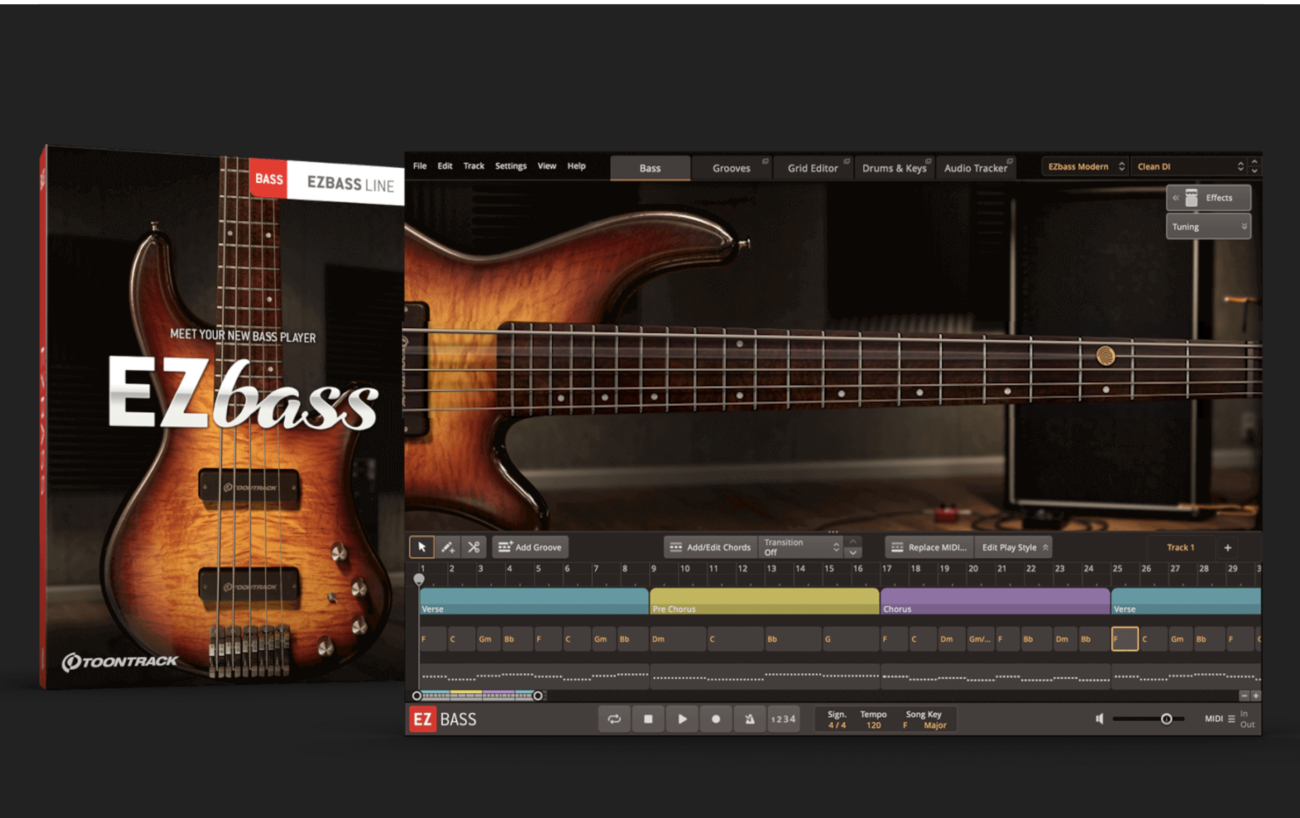The width and height of the screenshot is (1300, 818).
Task: Open the File menu
Action: [420, 166]
